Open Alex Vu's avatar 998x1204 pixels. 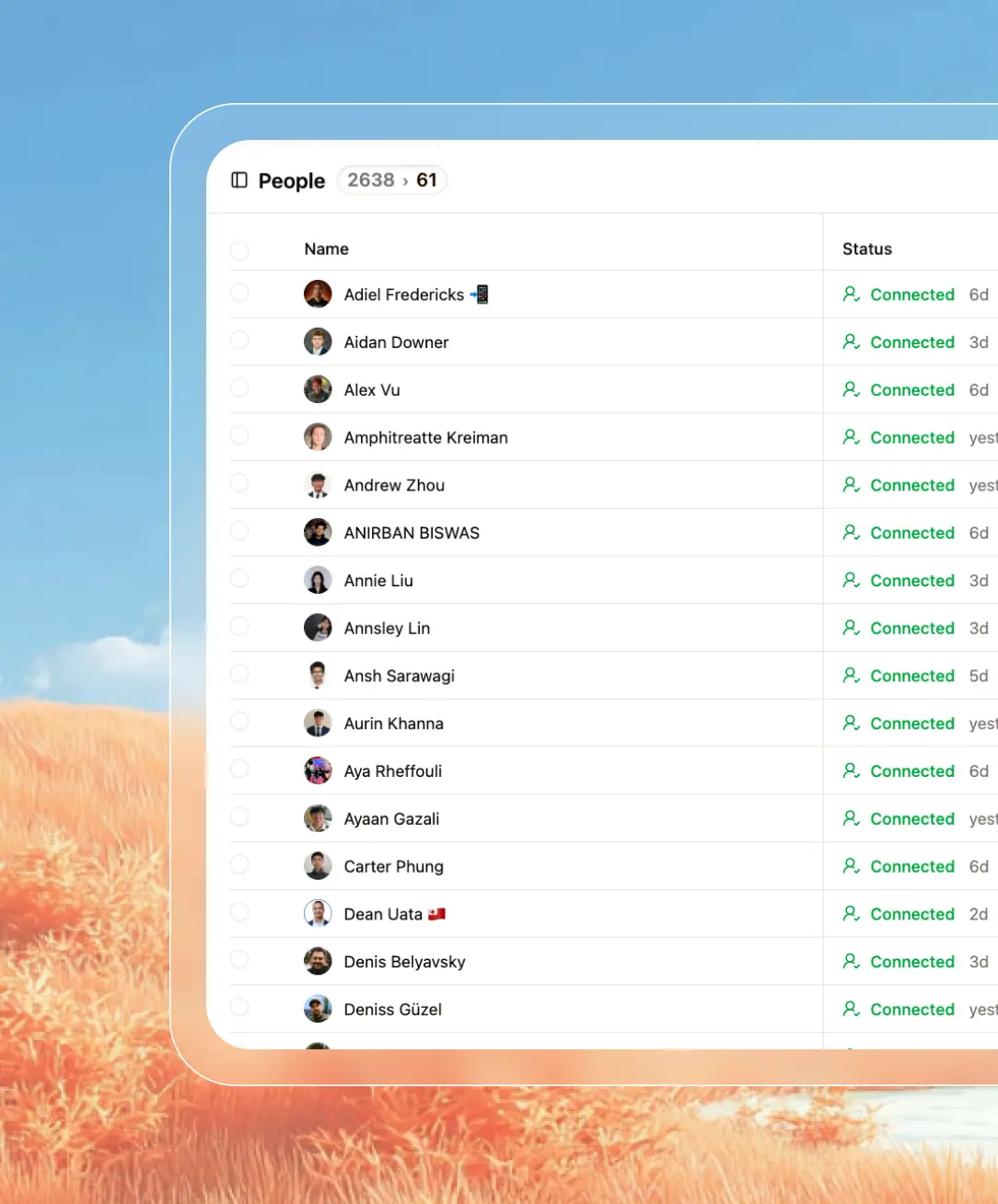click(x=318, y=389)
